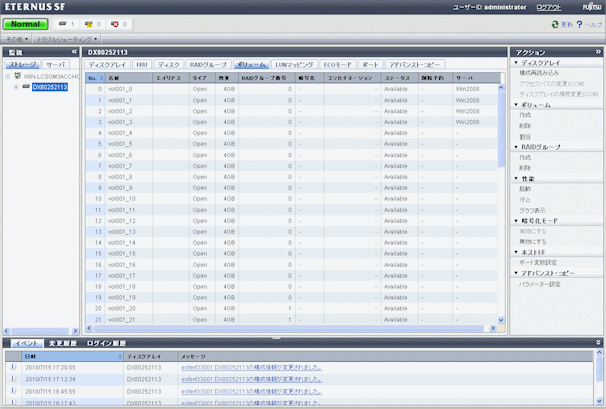The height and width of the screenshot is (409, 606).
Task: Click the green refresh icon
Action: 555,24
